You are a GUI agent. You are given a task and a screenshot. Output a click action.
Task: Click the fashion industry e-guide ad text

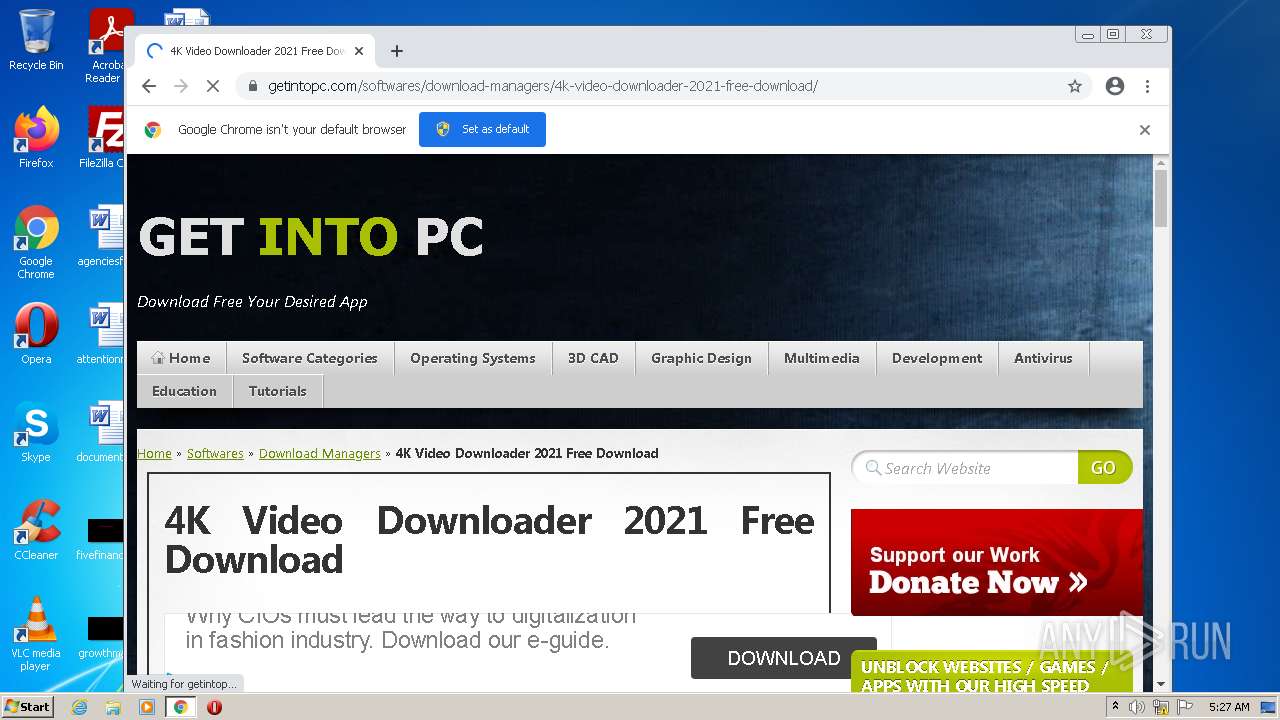click(410, 628)
